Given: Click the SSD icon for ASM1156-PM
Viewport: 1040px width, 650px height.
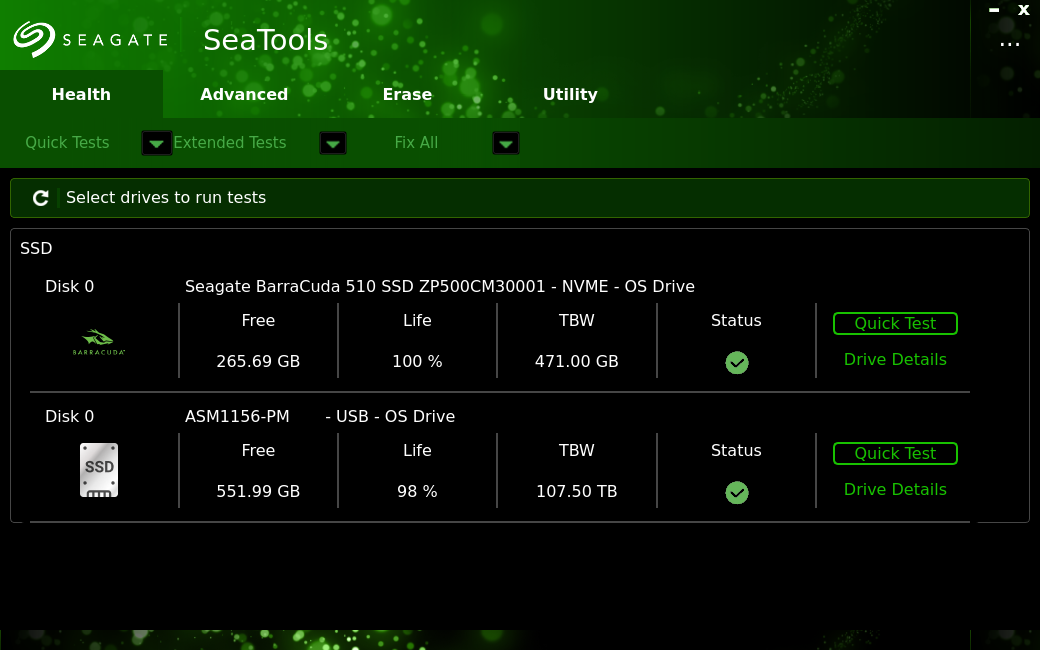Looking at the screenshot, I should pyautogui.click(x=99, y=470).
